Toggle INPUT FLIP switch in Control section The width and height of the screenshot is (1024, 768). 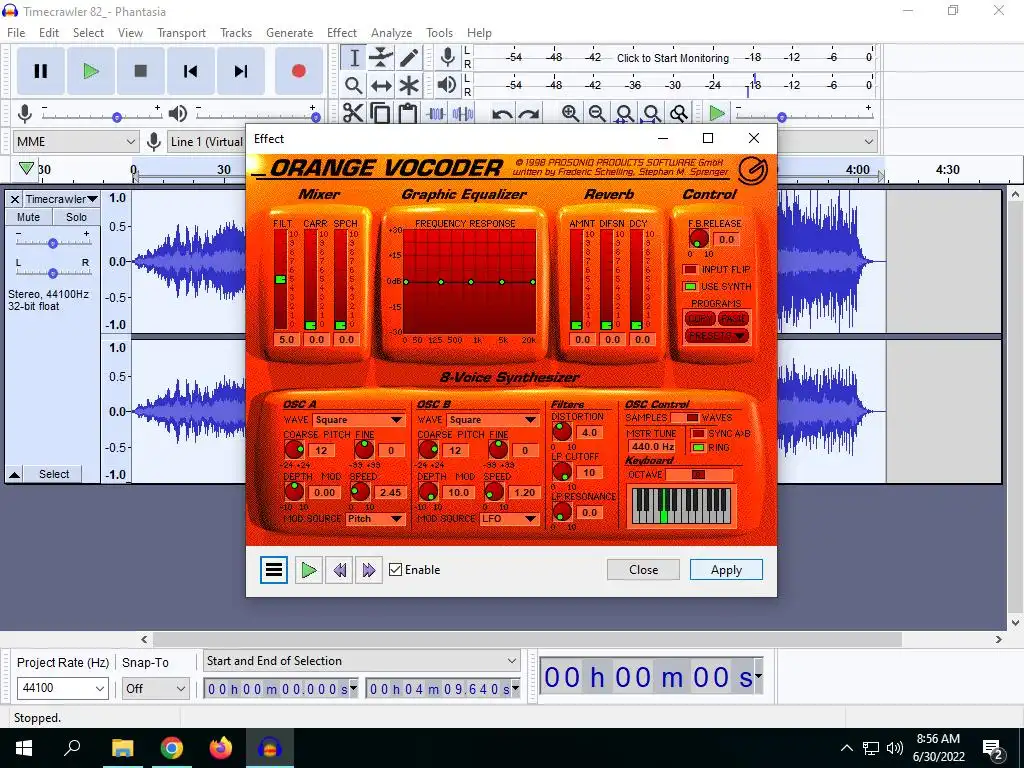click(690, 269)
